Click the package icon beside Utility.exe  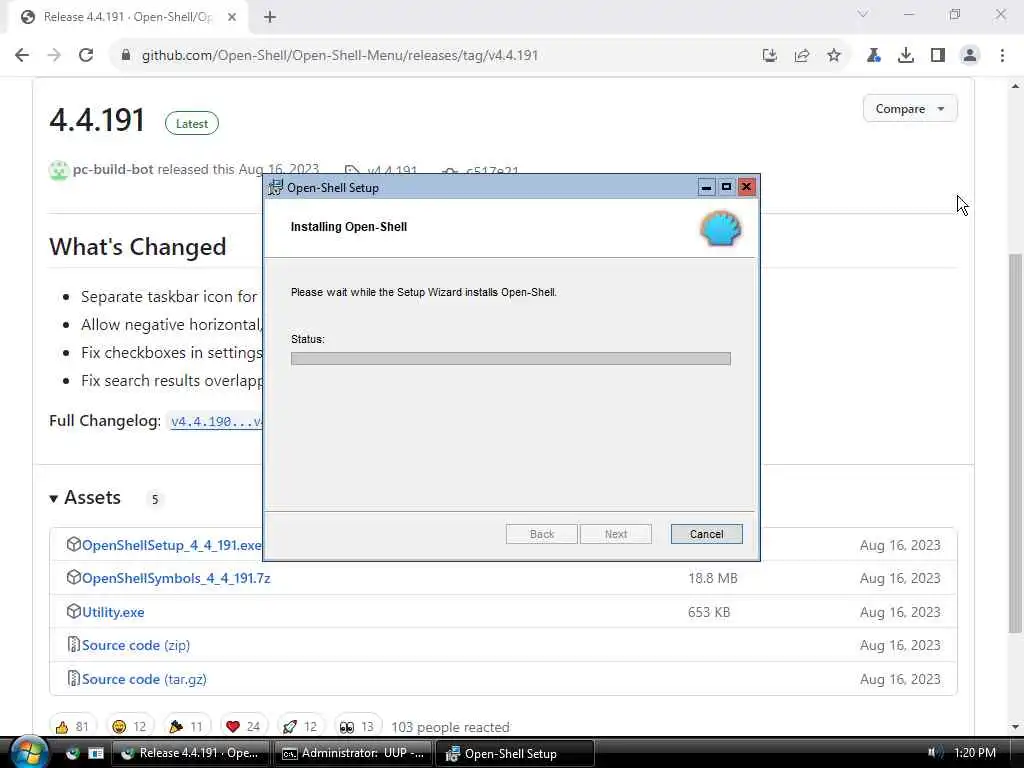pos(73,611)
